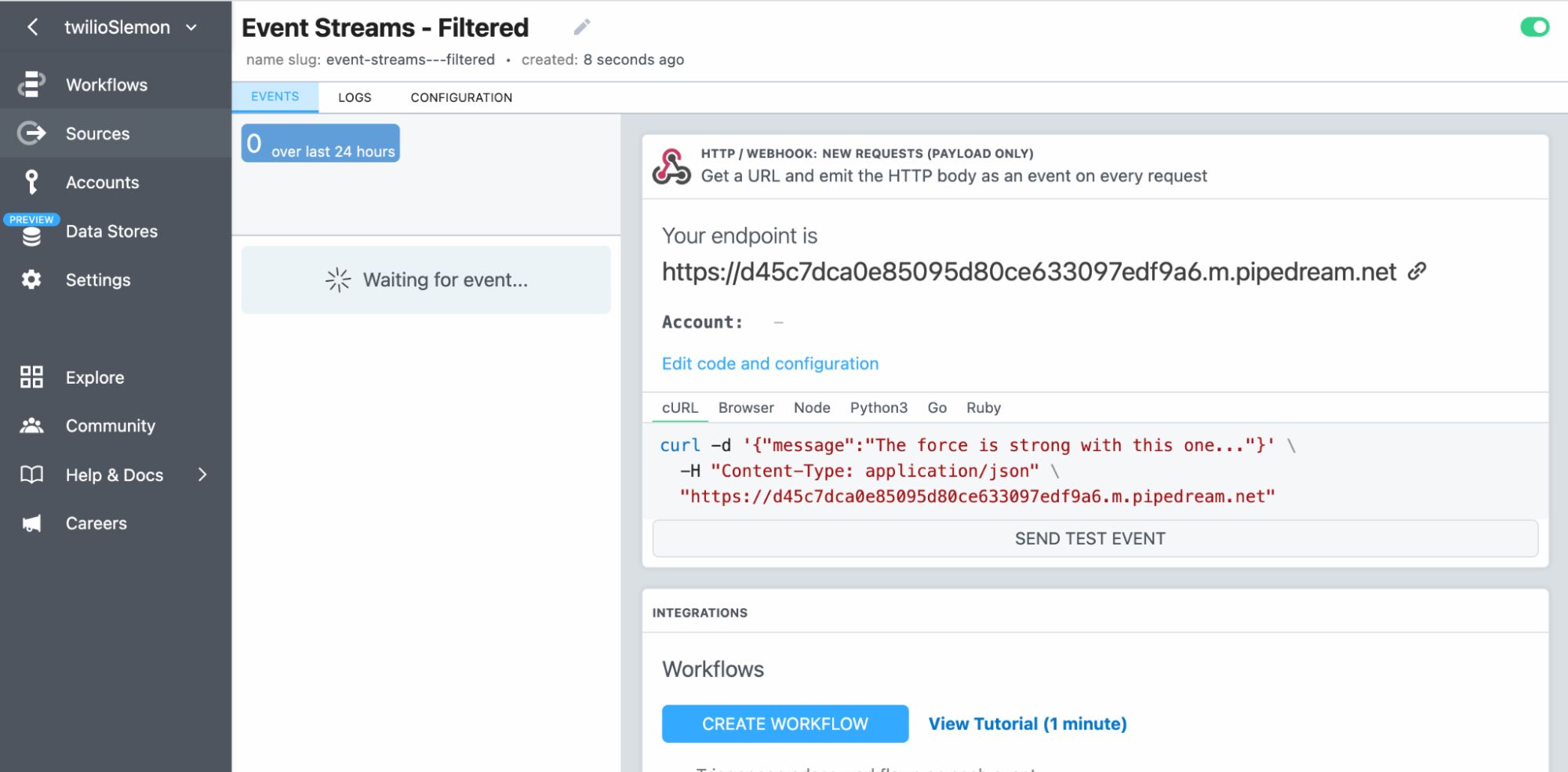Image resolution: width=1568 pixels, height=772 pixels.
Task: Toggle the source enabled switch off
Action: (x=1534, y=27)
